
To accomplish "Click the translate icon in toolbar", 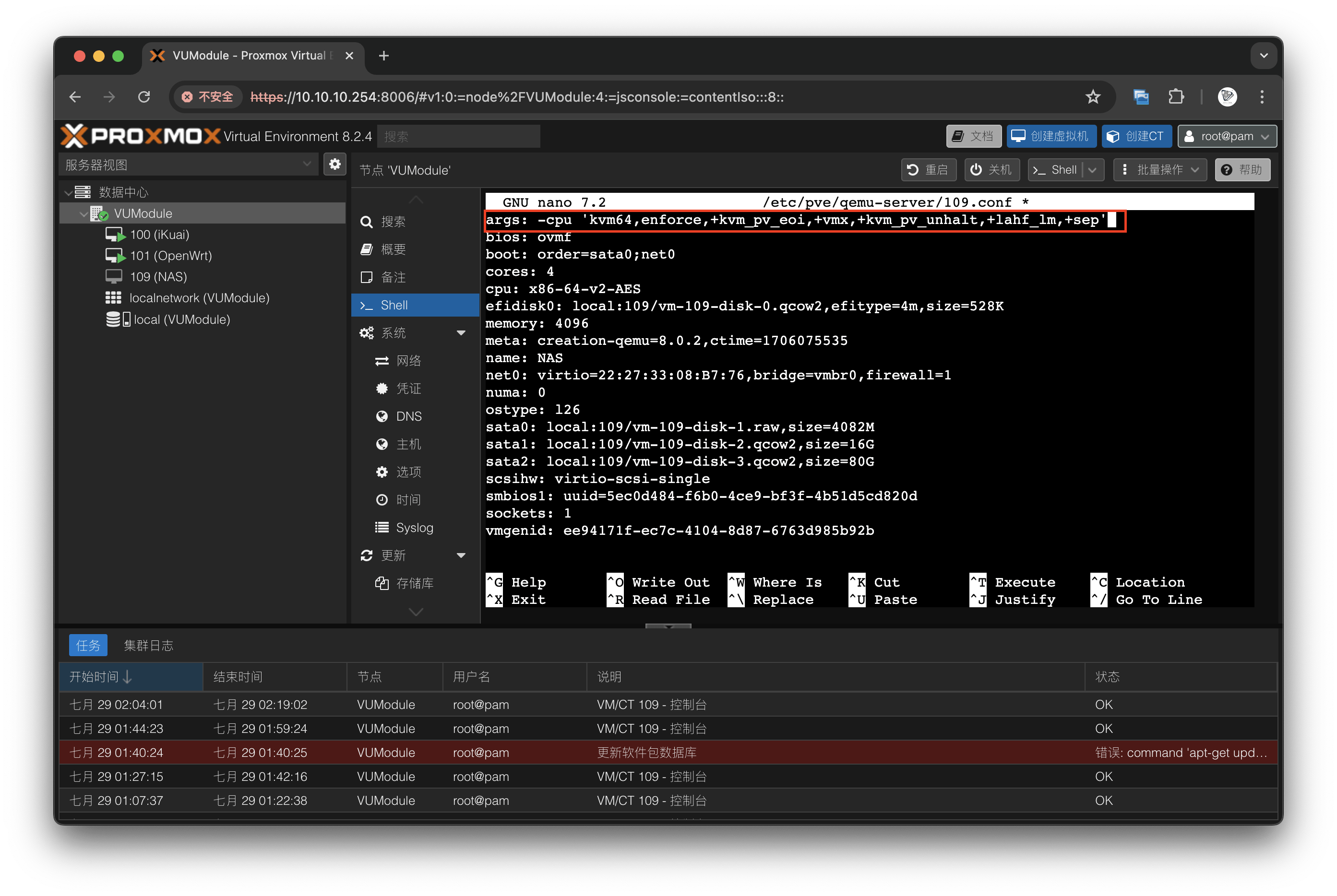I will point(1141,97).
